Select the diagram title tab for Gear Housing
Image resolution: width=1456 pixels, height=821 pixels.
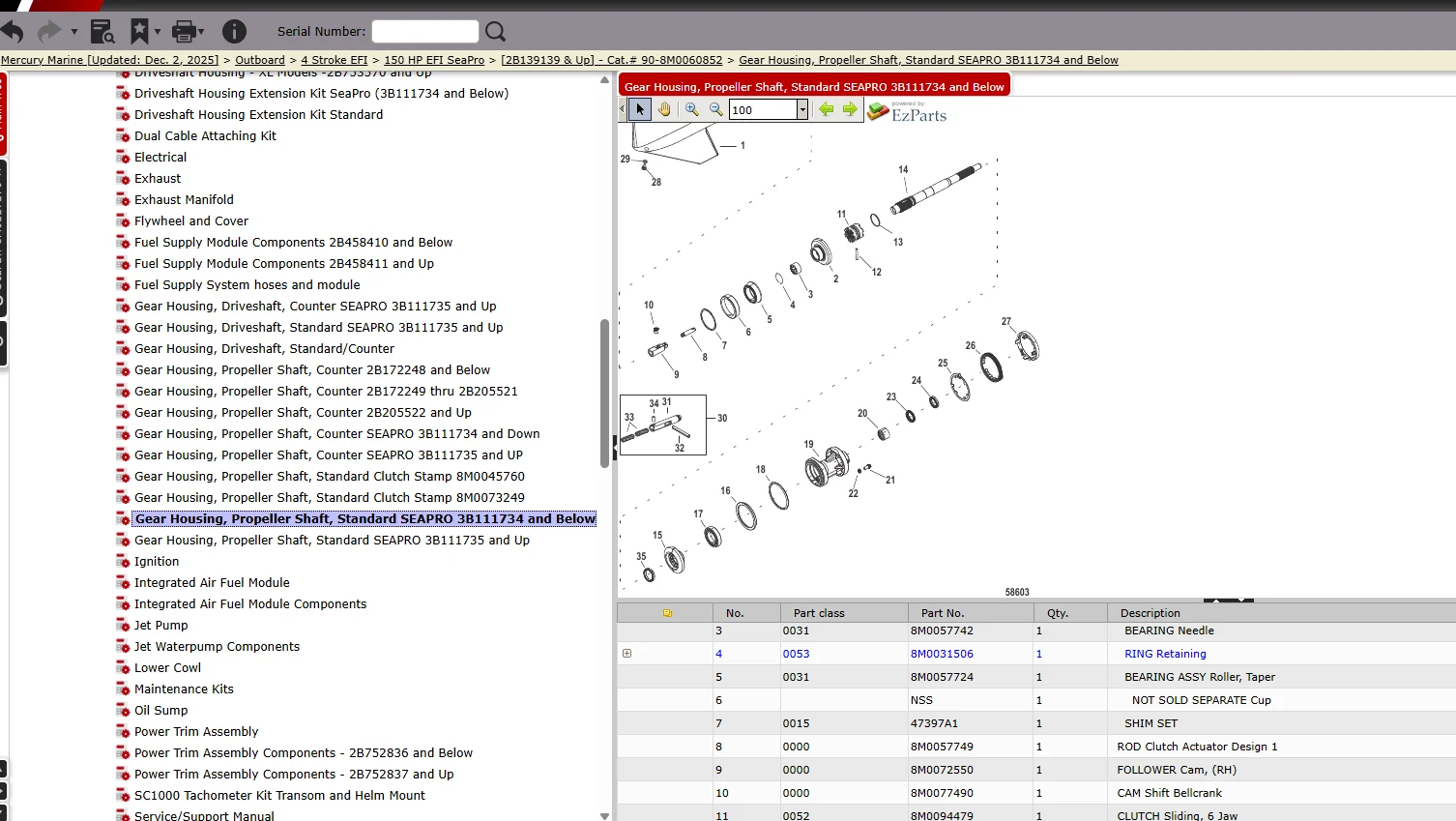point(814,86)
